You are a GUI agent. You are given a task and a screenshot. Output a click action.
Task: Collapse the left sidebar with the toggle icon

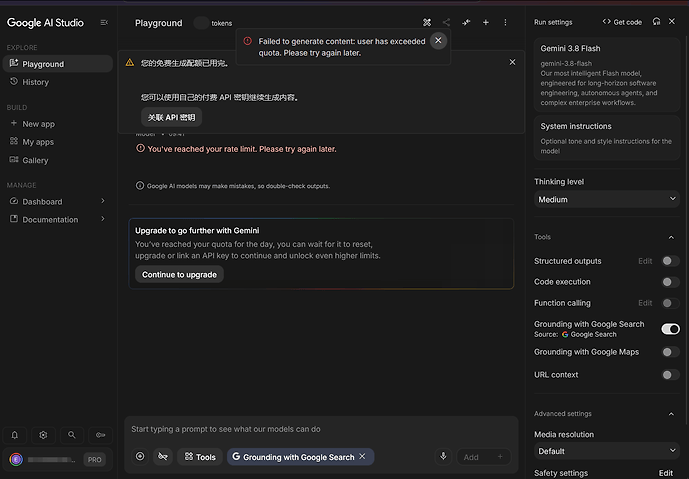tap(104, 22)
